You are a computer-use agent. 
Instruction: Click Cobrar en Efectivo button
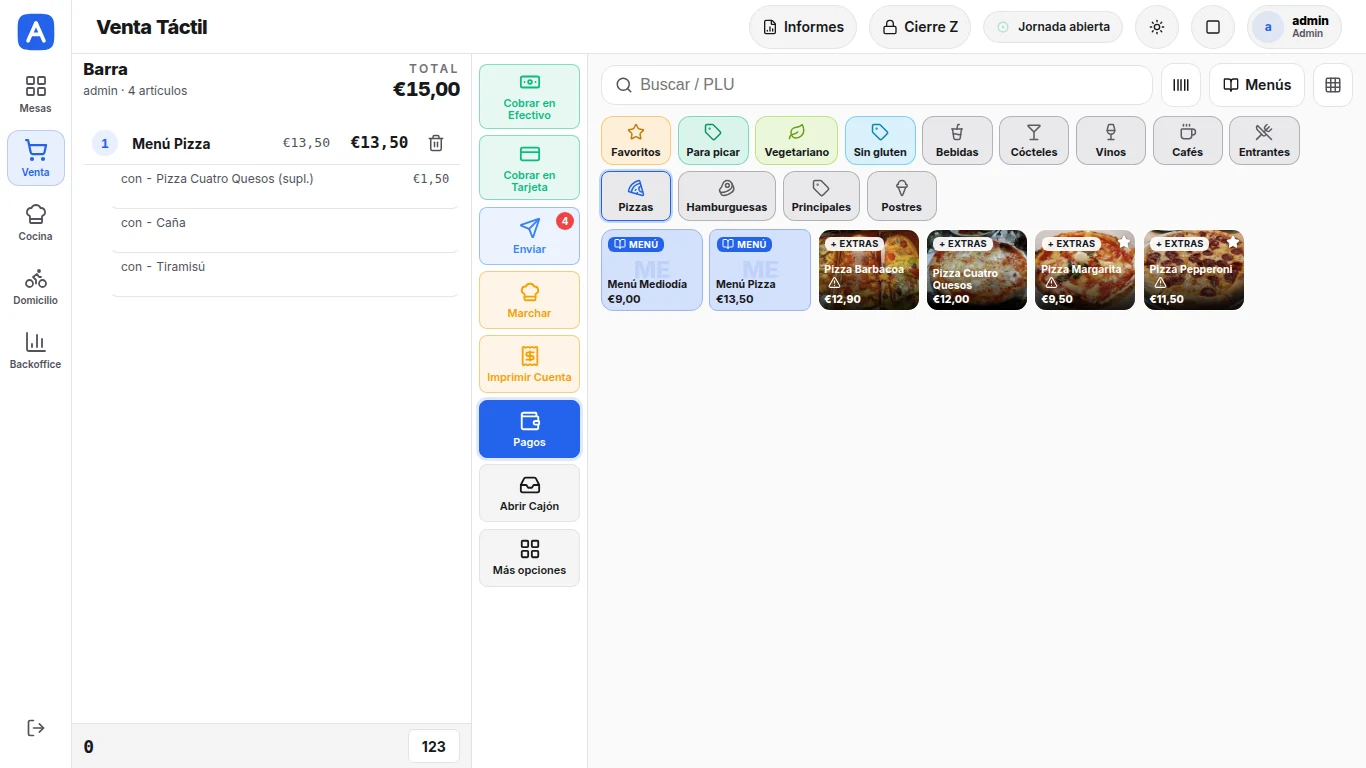(529, 96)
